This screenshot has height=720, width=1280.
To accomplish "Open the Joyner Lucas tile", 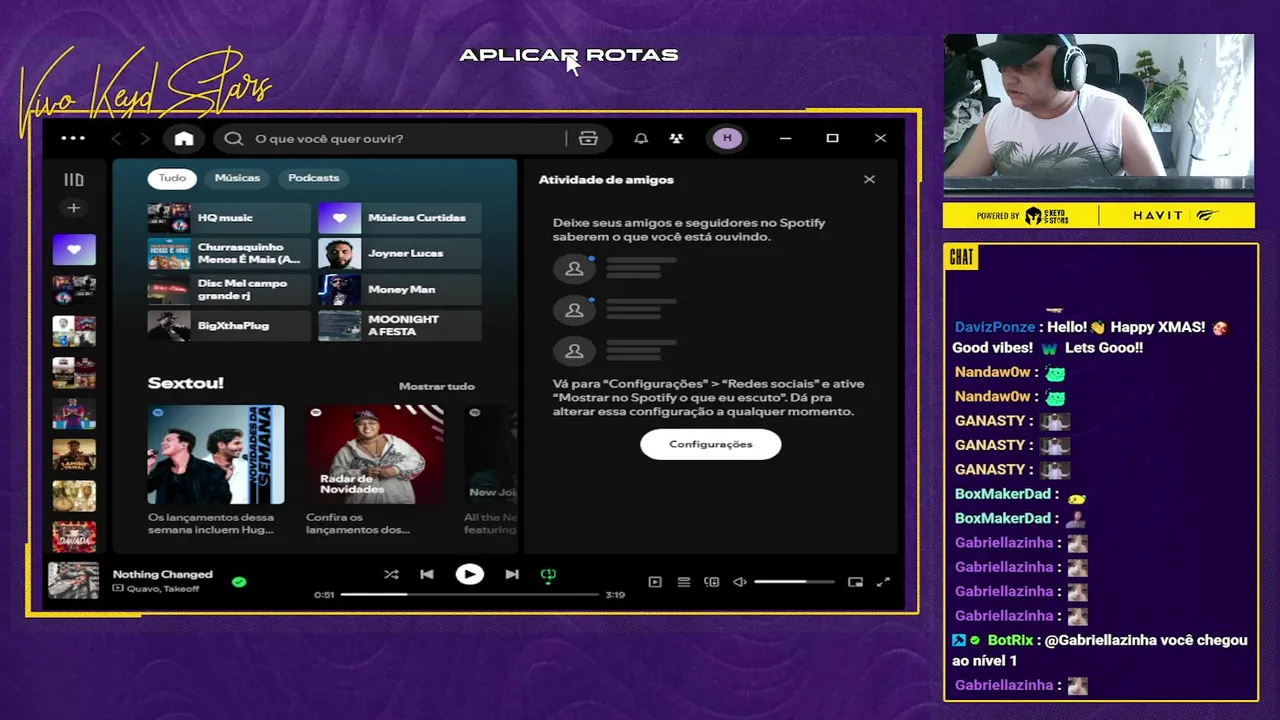I will click(400, 253).
